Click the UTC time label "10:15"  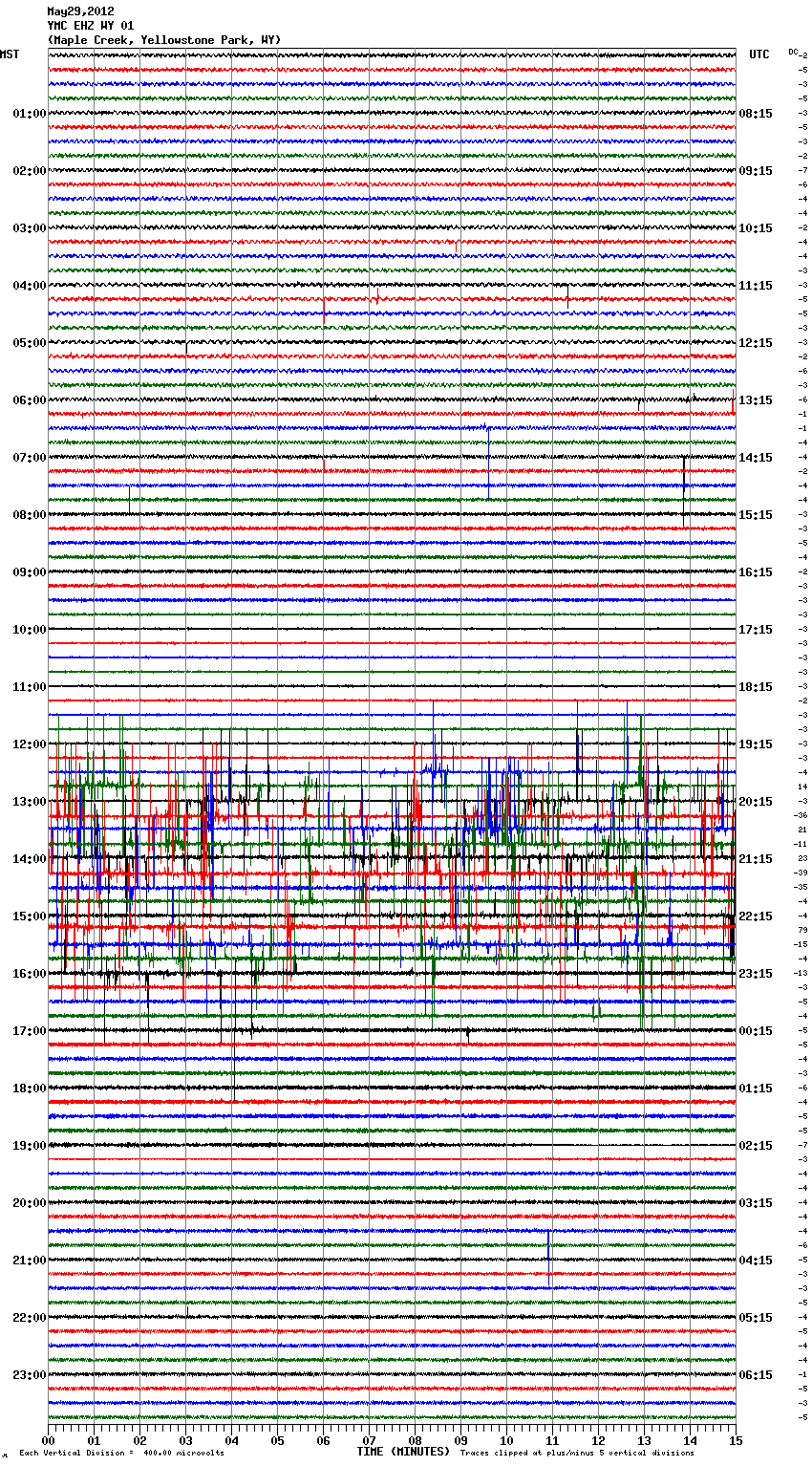(756, 228)
